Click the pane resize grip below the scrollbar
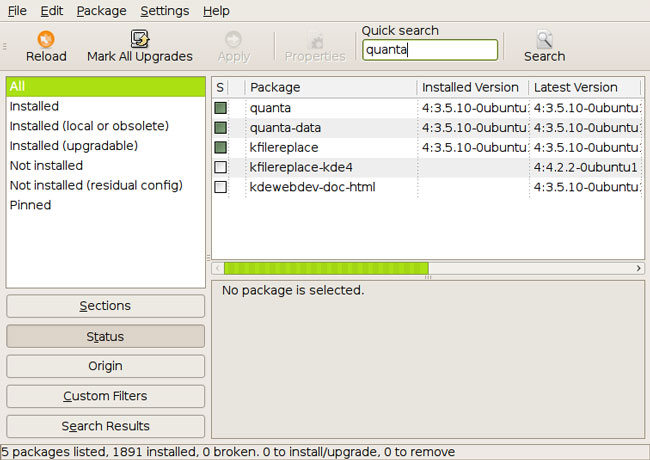Image resolution: width=650 pixels, height=460 pixels. pyautogui.click(x=428, y=278)
